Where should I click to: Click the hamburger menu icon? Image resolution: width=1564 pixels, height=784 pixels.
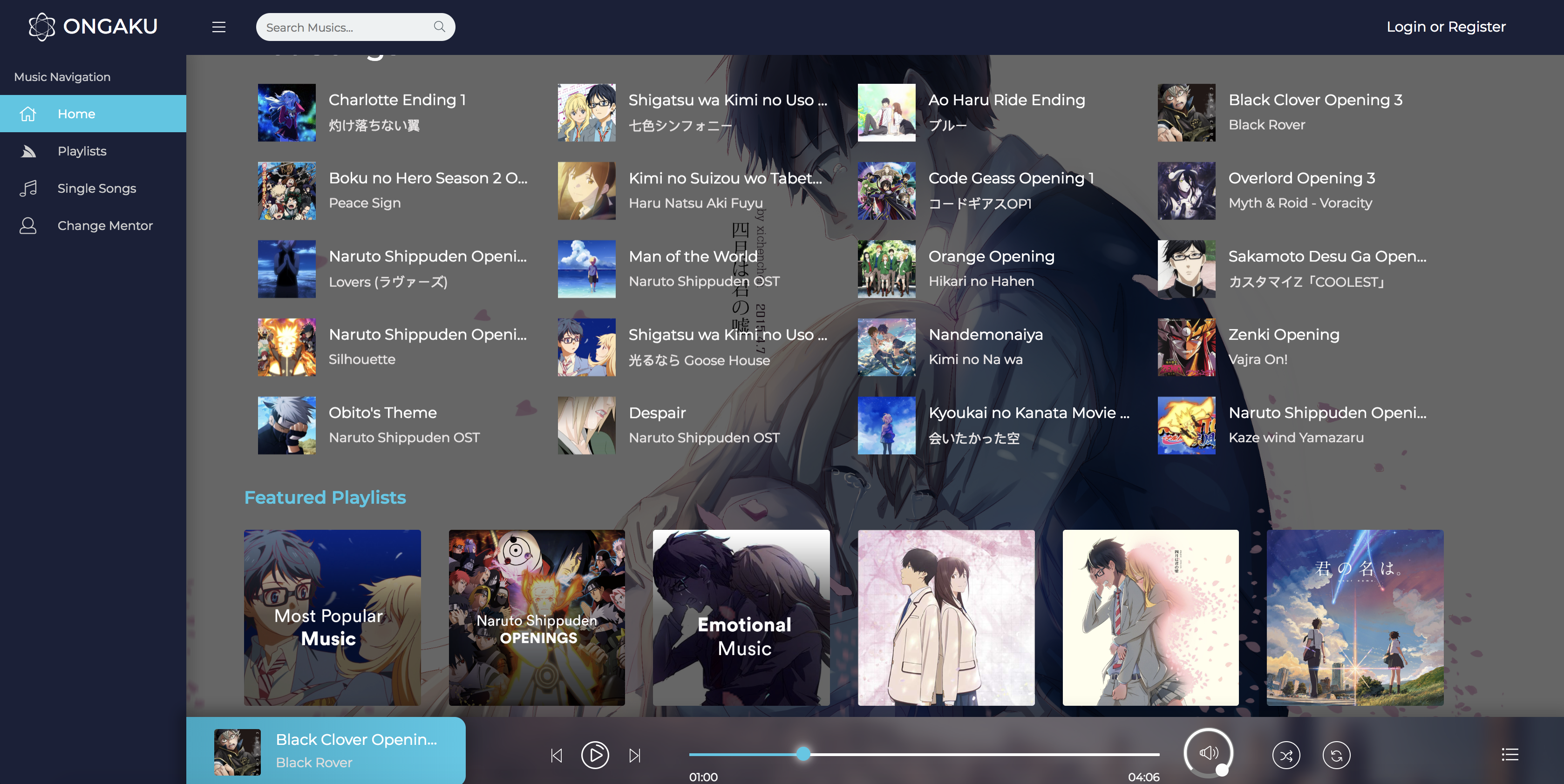218,27
